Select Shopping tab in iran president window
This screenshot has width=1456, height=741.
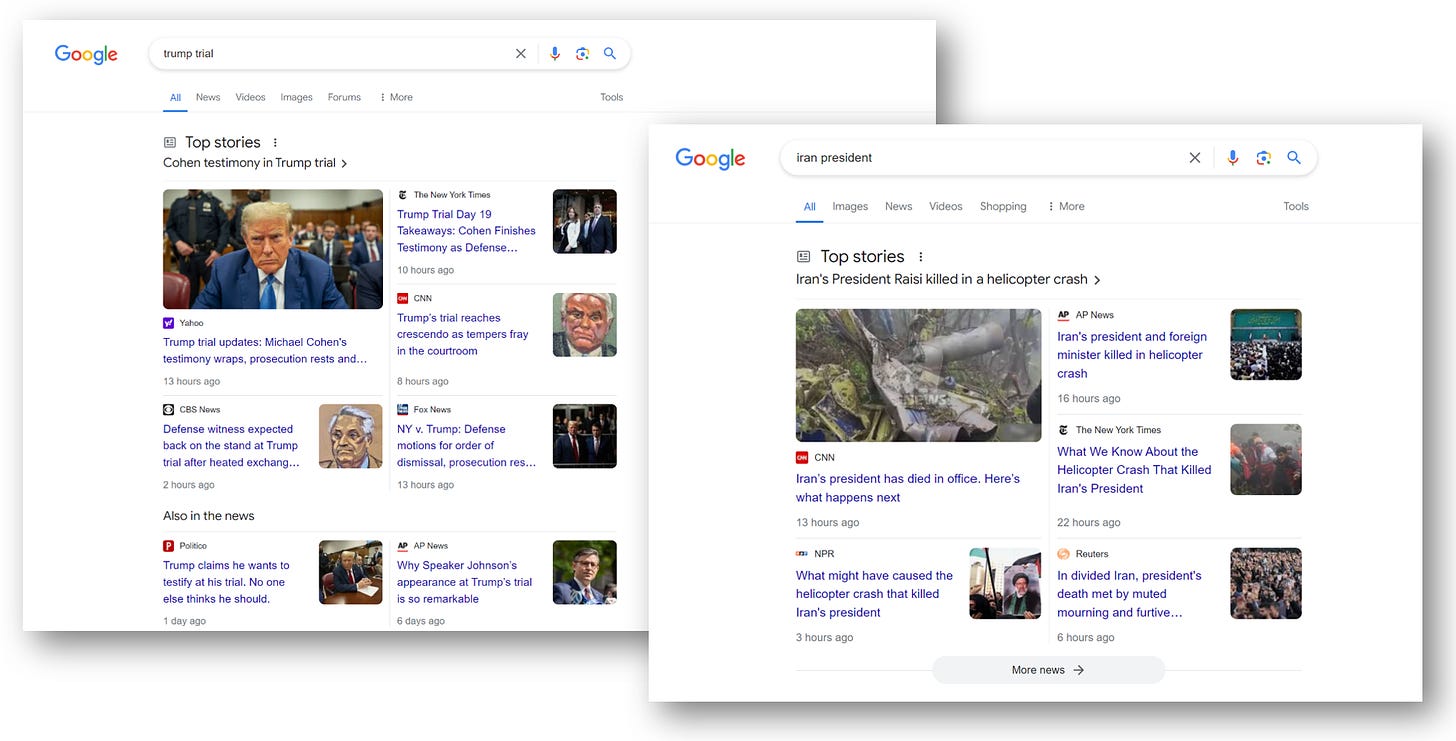[1003, 206]
